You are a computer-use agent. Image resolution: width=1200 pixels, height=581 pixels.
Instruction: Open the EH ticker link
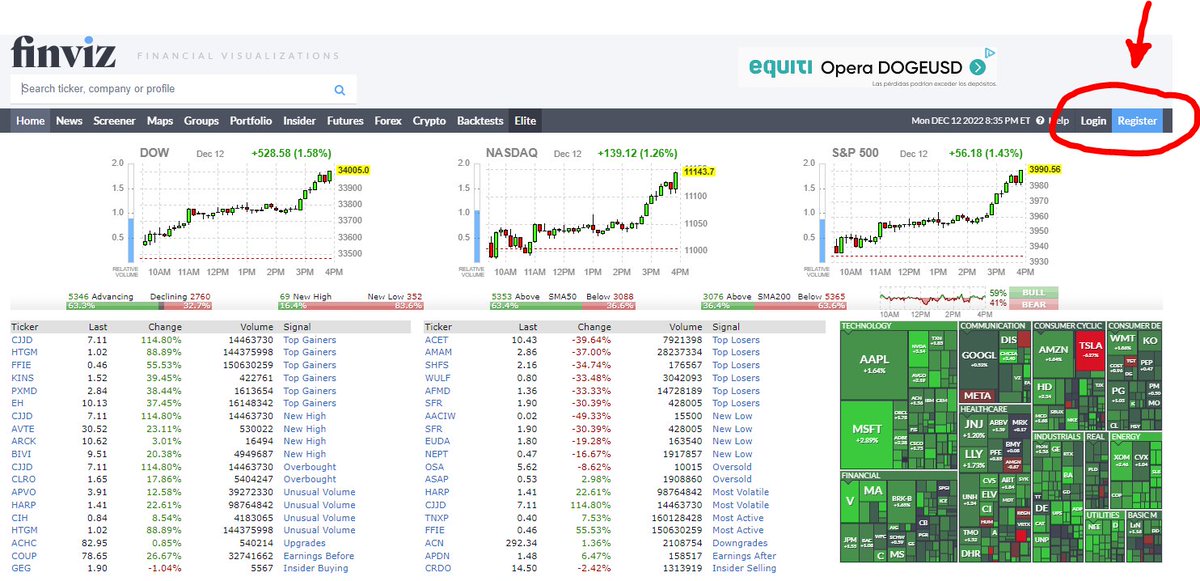(x=17, y=403)
